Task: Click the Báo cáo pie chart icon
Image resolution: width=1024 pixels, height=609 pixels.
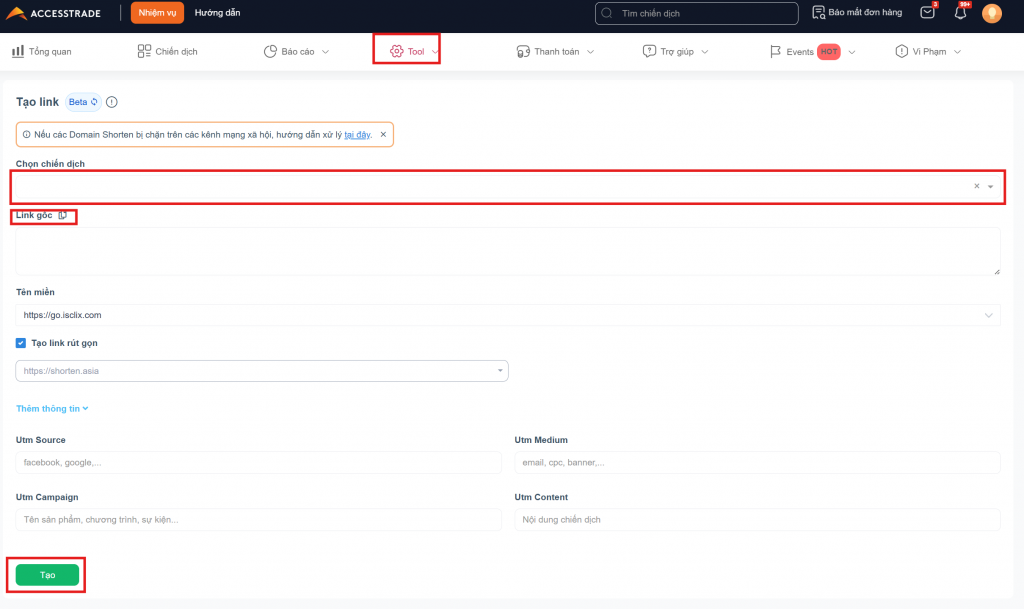Action: 270,51
